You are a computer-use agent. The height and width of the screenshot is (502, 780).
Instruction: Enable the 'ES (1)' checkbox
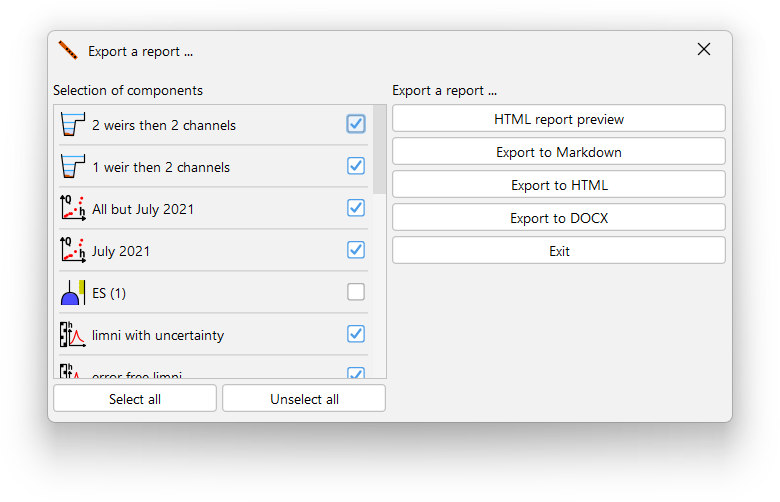pyautogui.click(x=356, y=292)
